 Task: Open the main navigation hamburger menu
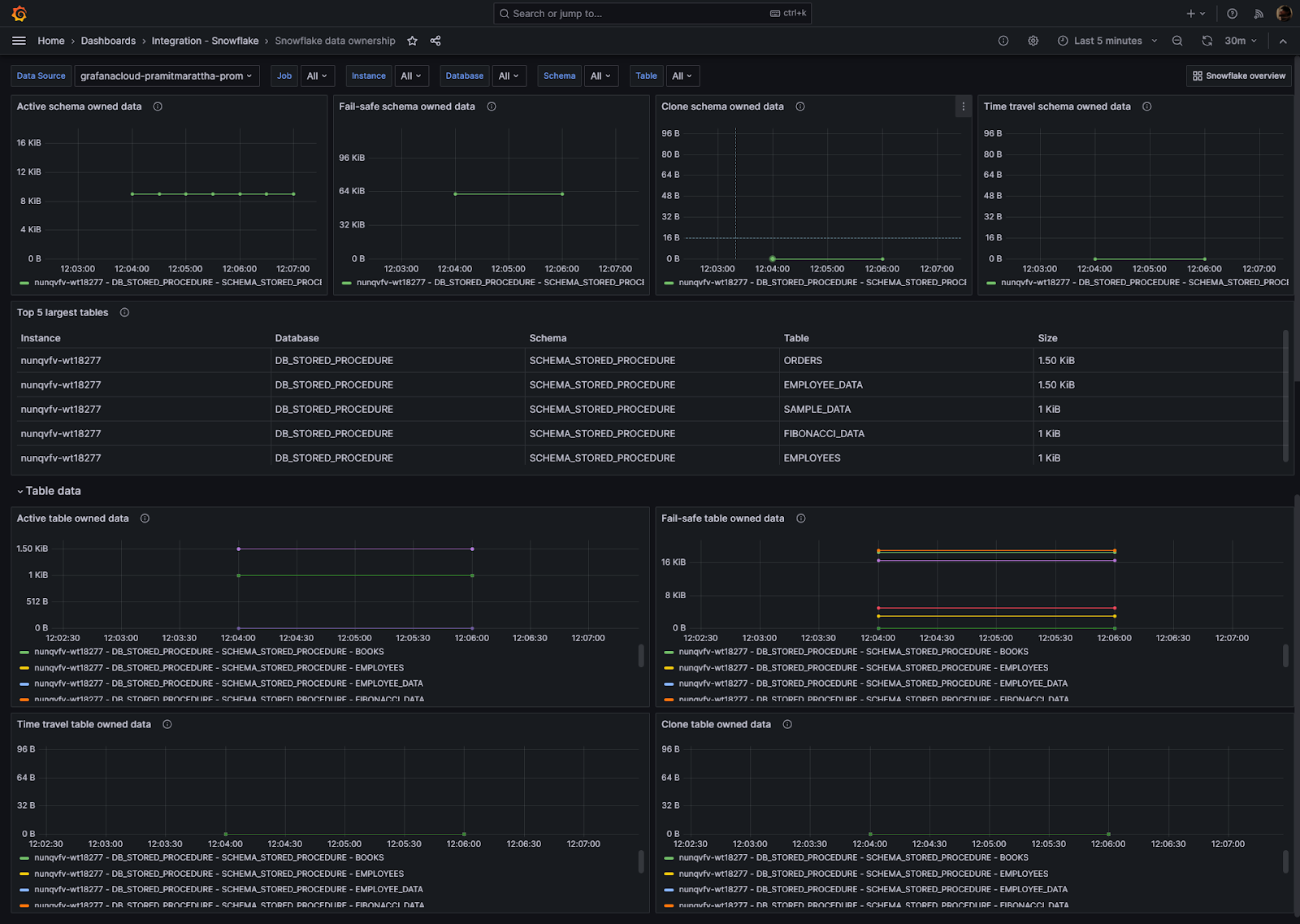[19, 40]
